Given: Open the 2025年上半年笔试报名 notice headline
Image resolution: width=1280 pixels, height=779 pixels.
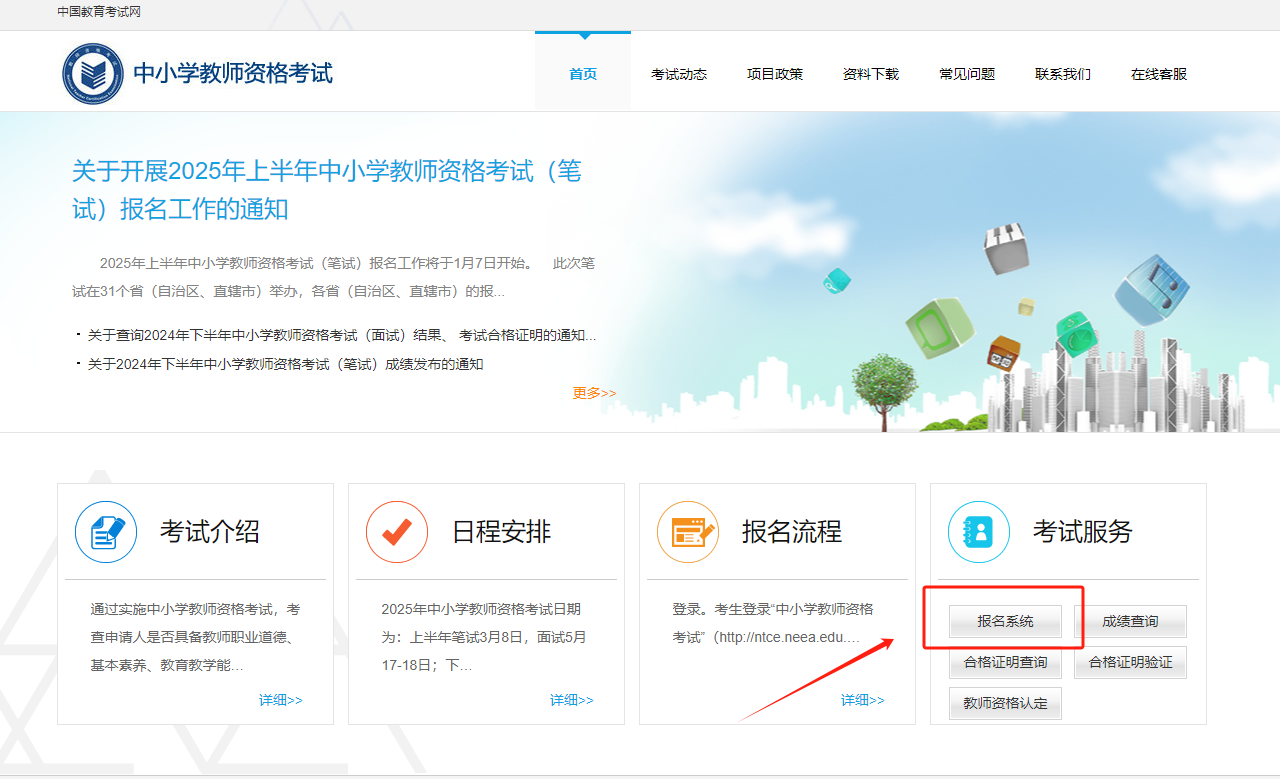Looking at the screenshot, I should click(x=326, y=189).
